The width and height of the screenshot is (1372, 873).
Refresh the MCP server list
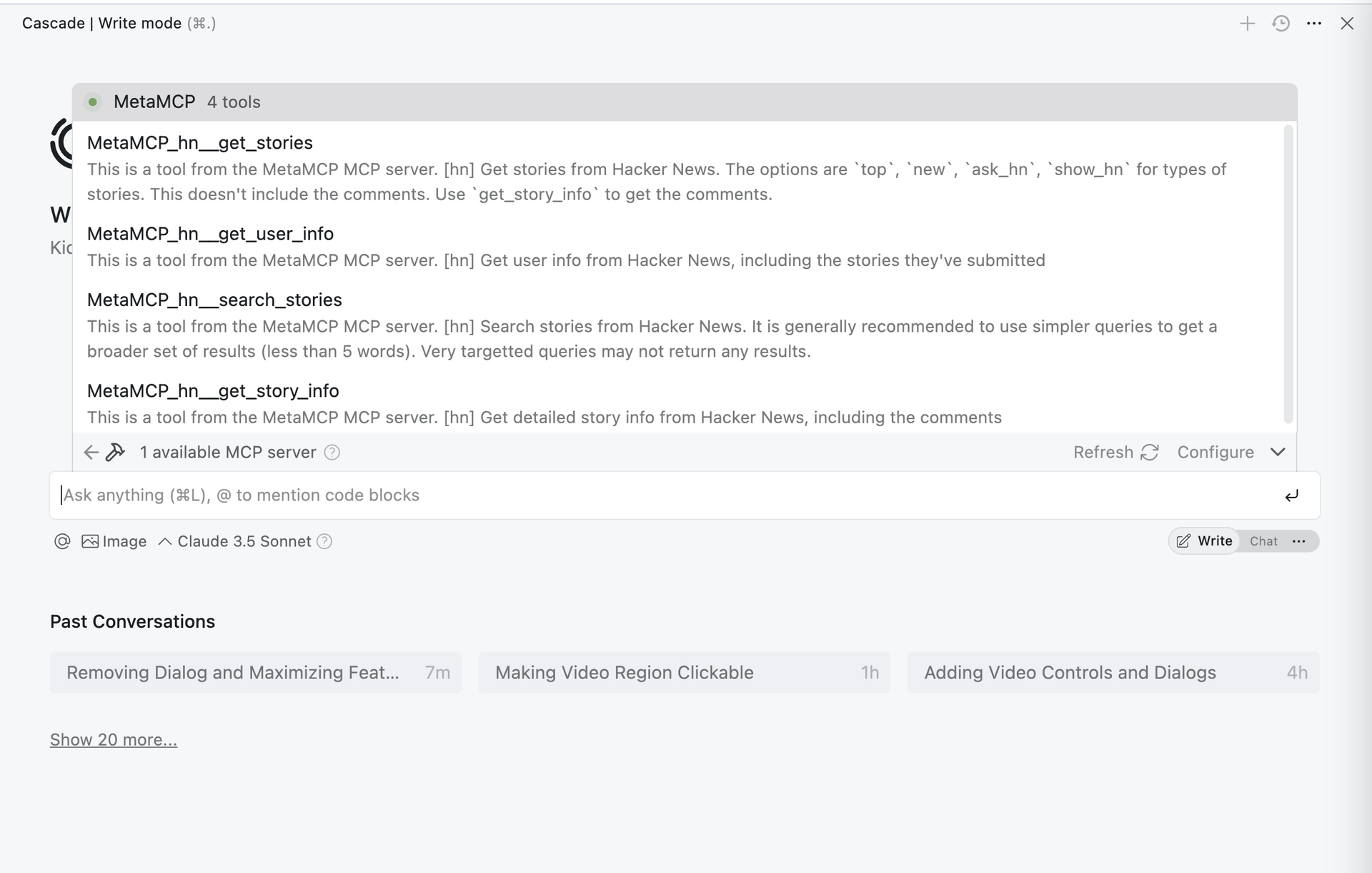(x=1115, y=453)
